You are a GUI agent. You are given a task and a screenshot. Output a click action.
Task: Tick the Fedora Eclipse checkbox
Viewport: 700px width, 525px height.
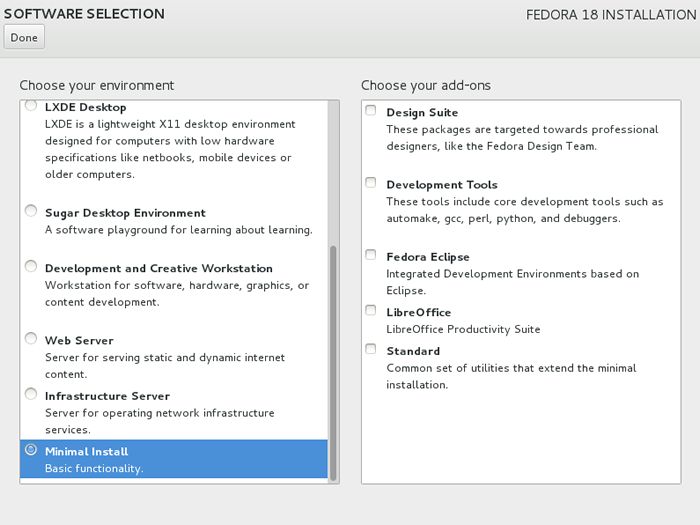pyautogui.click(x=371, y=254)
